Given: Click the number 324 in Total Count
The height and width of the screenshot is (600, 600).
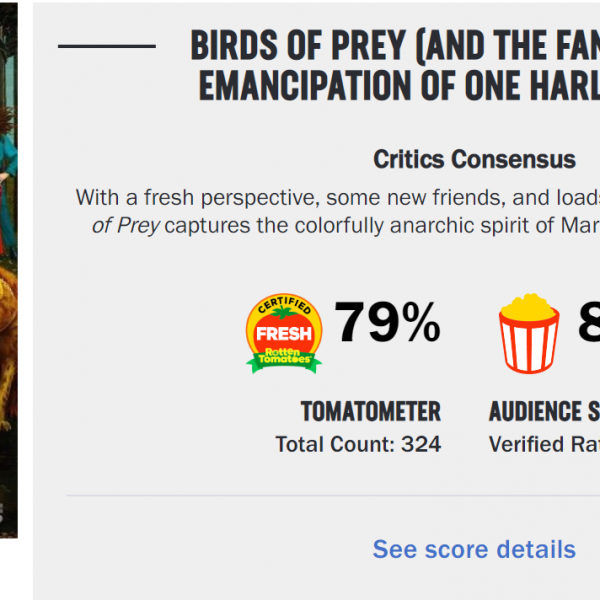Looking at the screenshot, I should point(420,444).
